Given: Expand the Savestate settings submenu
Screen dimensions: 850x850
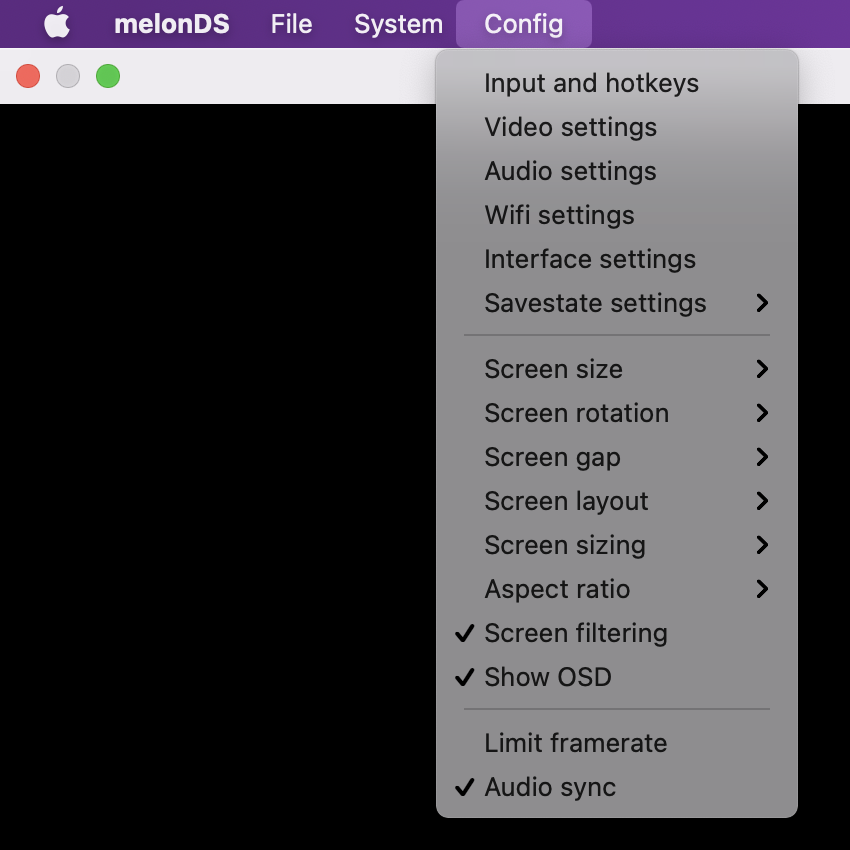Looking at the screenshot, I should pos(594,303).
